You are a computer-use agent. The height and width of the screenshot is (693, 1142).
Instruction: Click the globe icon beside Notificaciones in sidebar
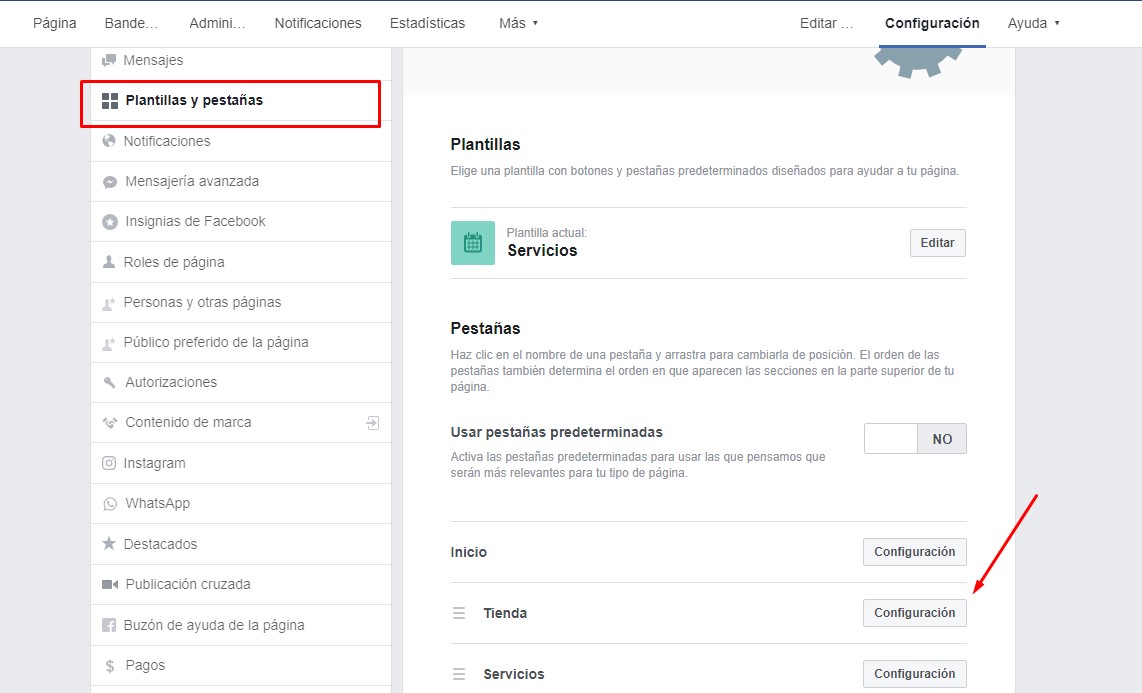(109, 140)
